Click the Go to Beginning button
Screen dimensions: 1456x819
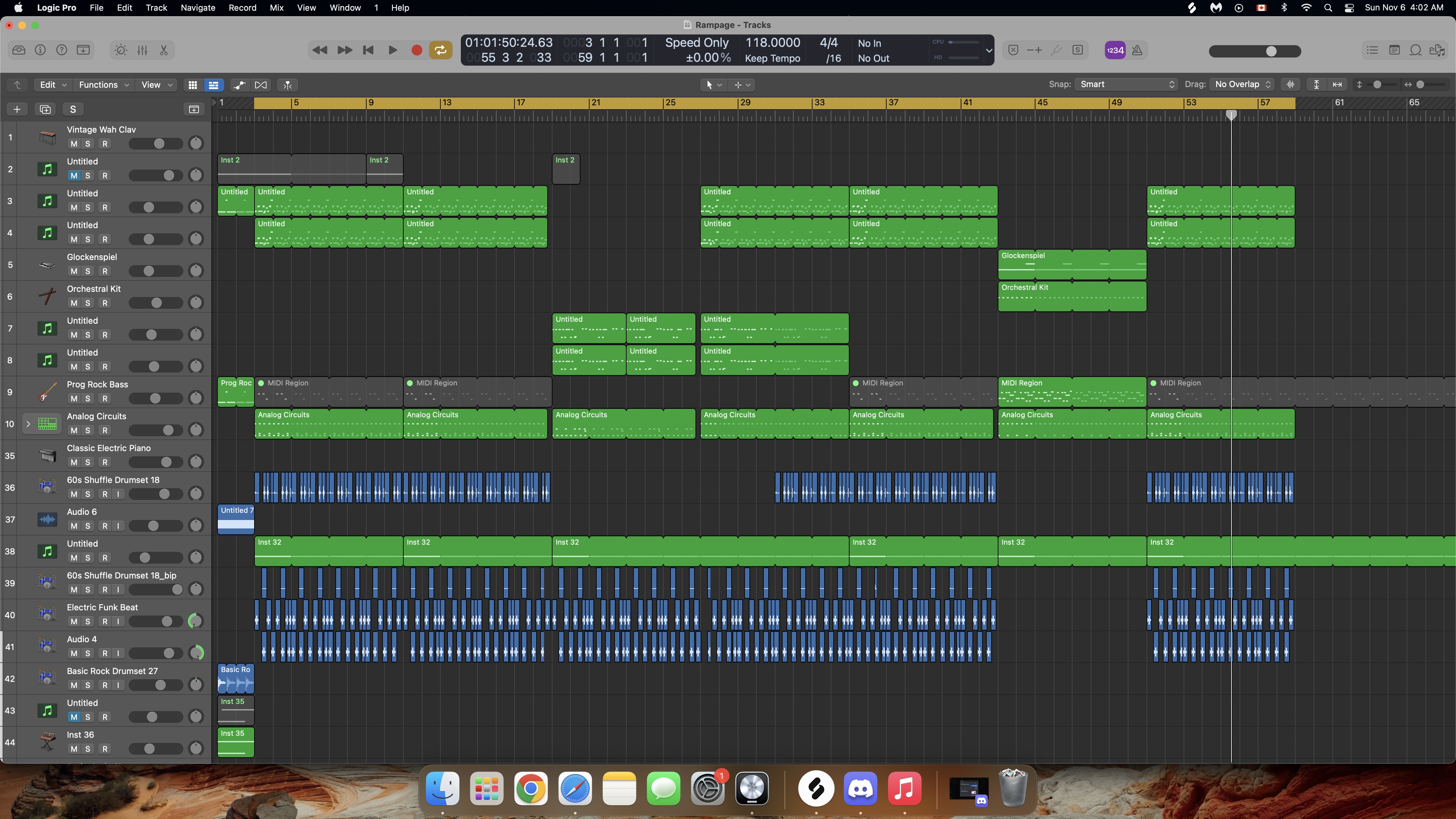coord(369,50)
